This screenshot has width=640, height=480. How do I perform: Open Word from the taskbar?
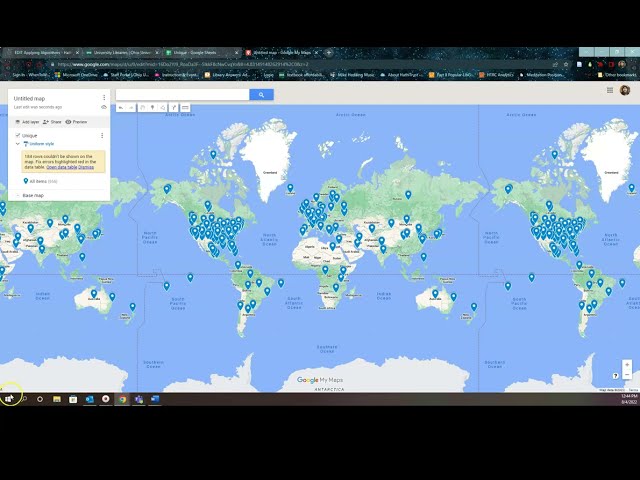155,399
